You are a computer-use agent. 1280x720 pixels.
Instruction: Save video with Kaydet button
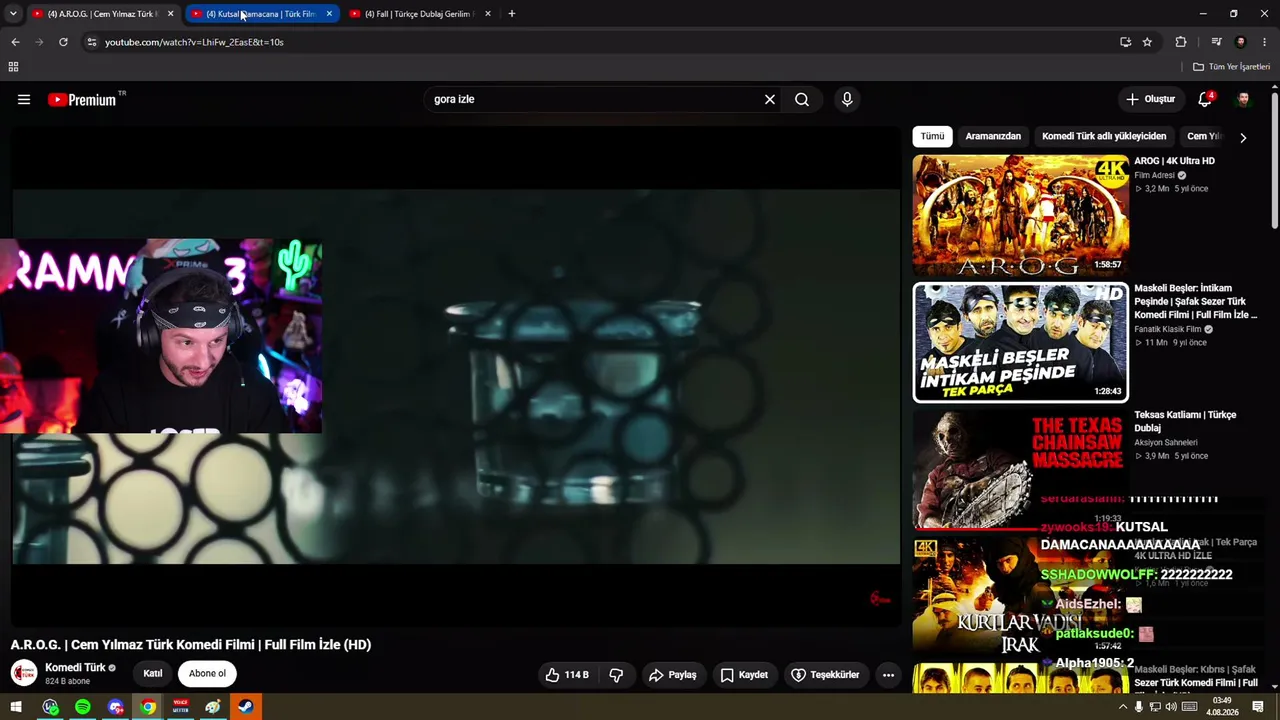pyautogui.click(x=744, y=675)
